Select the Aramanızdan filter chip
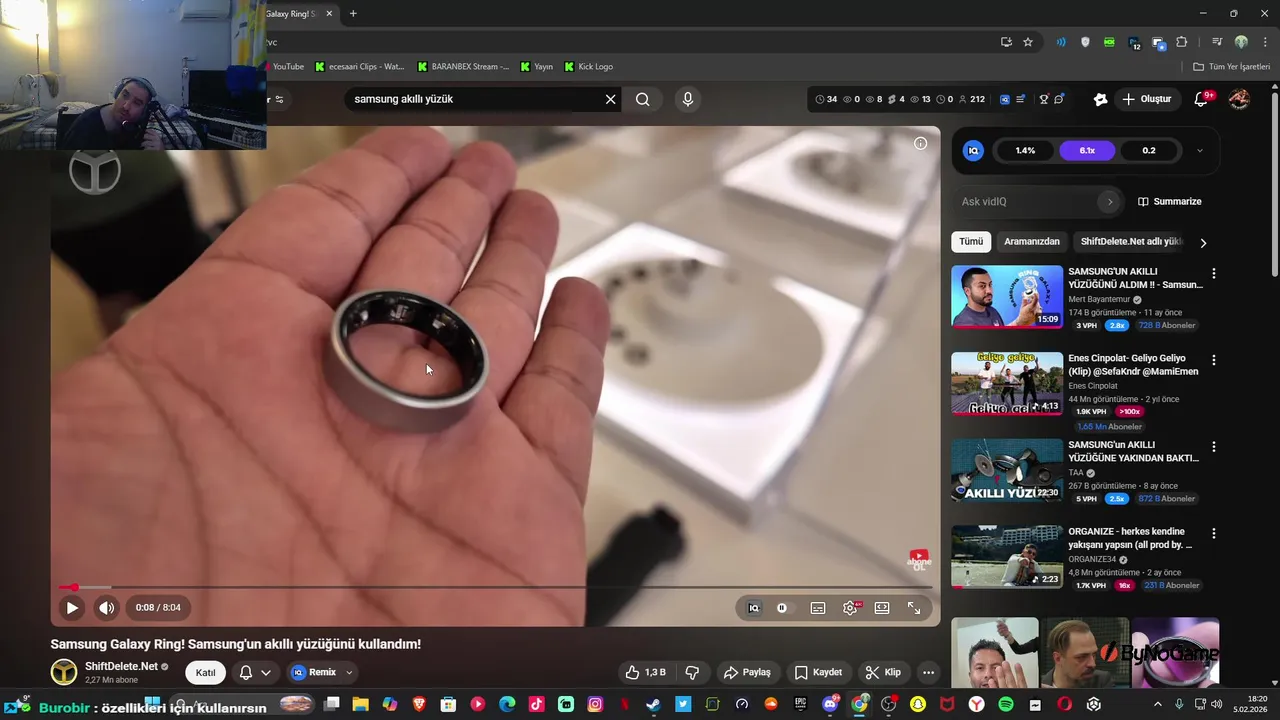The width and height of the screenshot is (1280, 720). 1032,242
